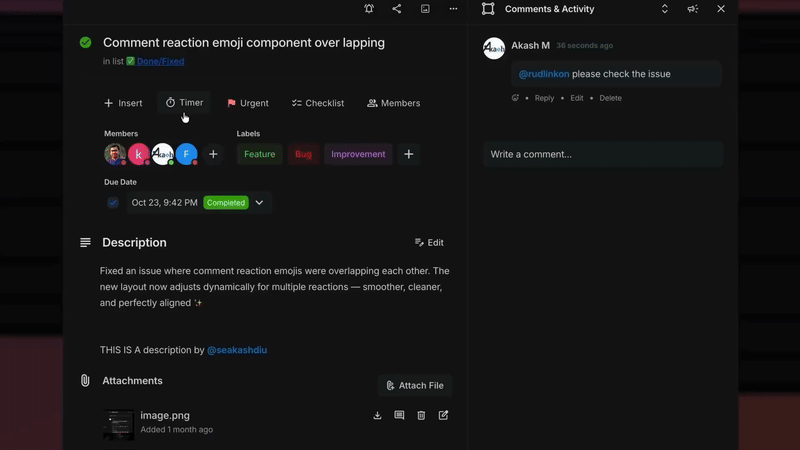Open the three-dot more options menu
The image size is (800, 450).
click(x=453, y=9)
